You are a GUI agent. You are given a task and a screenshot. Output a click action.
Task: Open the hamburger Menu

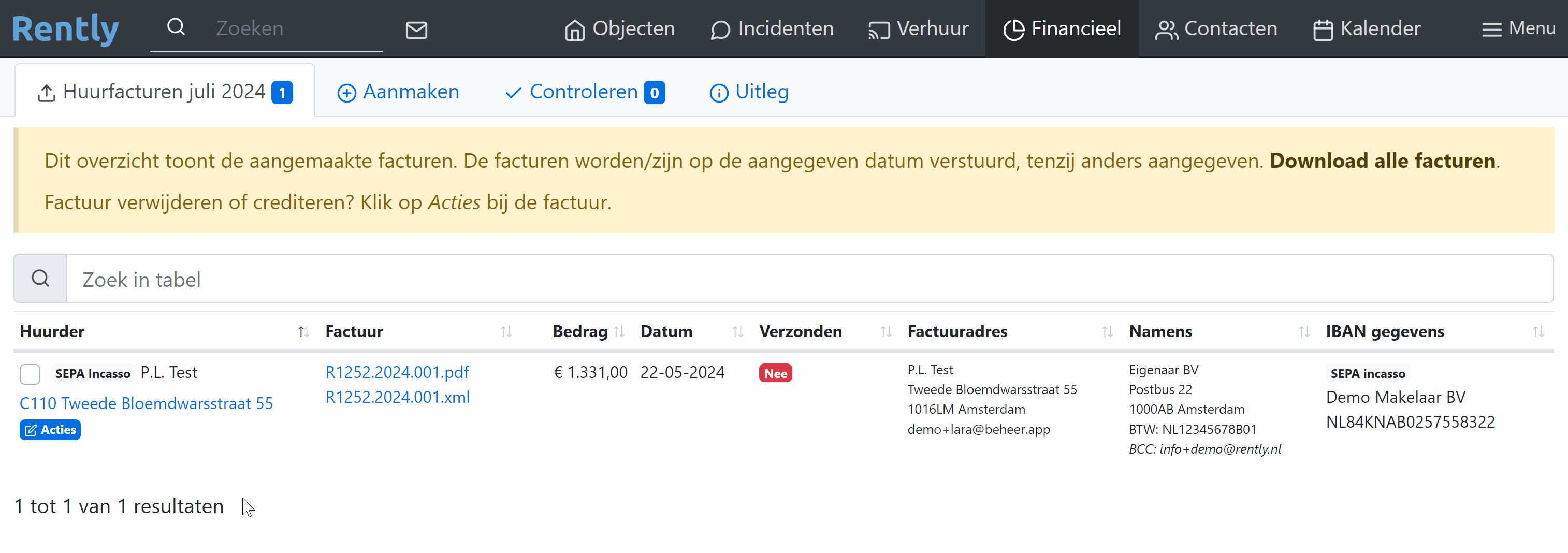click(x=1518, y=28)
